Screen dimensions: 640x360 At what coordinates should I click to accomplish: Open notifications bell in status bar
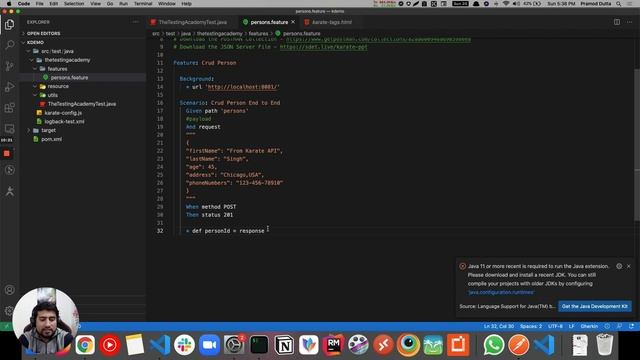(631, 327)
